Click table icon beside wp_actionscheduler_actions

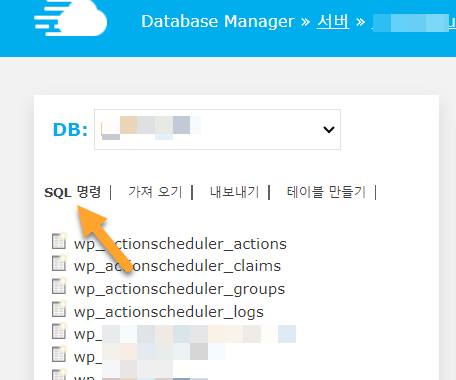59,241
